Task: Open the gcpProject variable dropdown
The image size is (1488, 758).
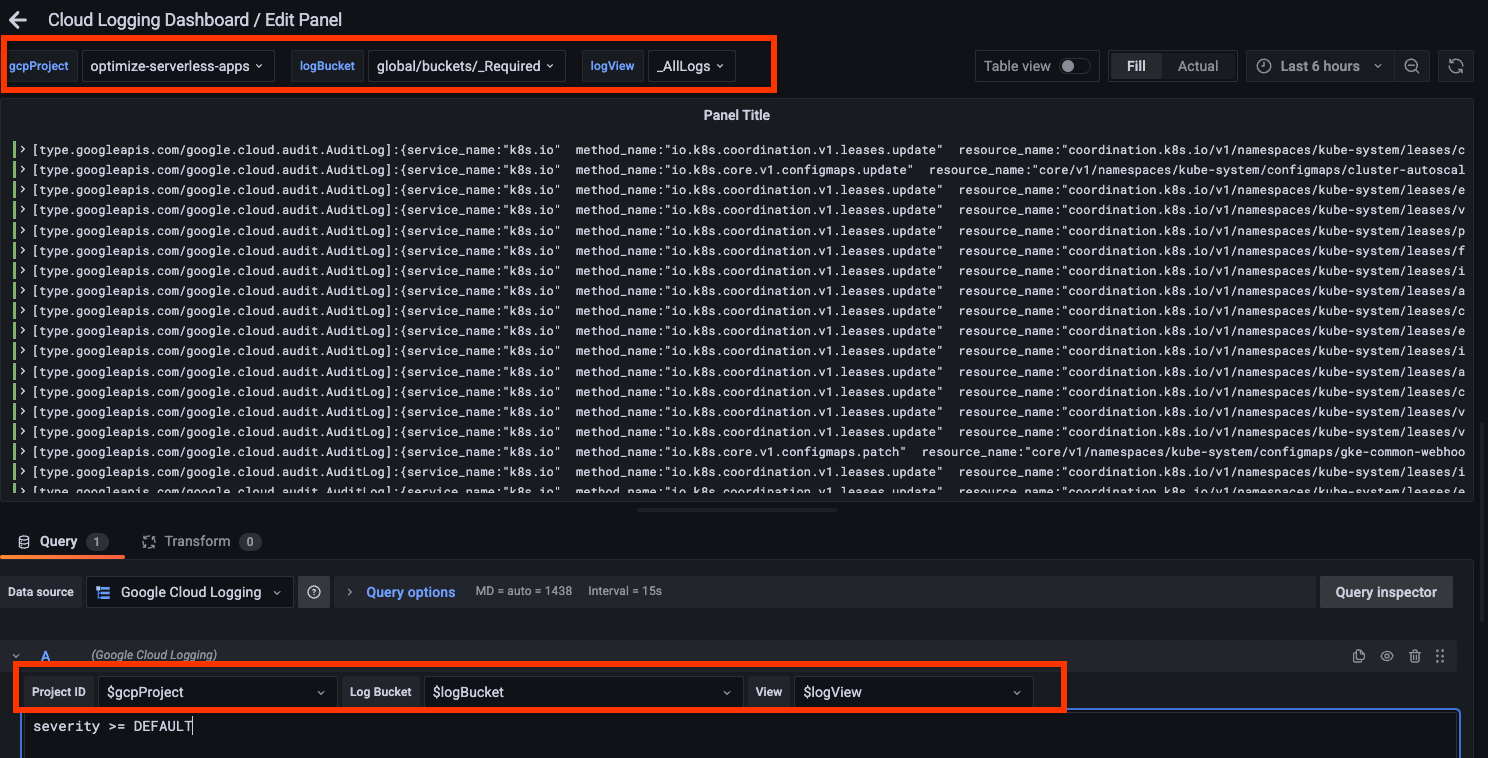Action: tap(178, 66)
